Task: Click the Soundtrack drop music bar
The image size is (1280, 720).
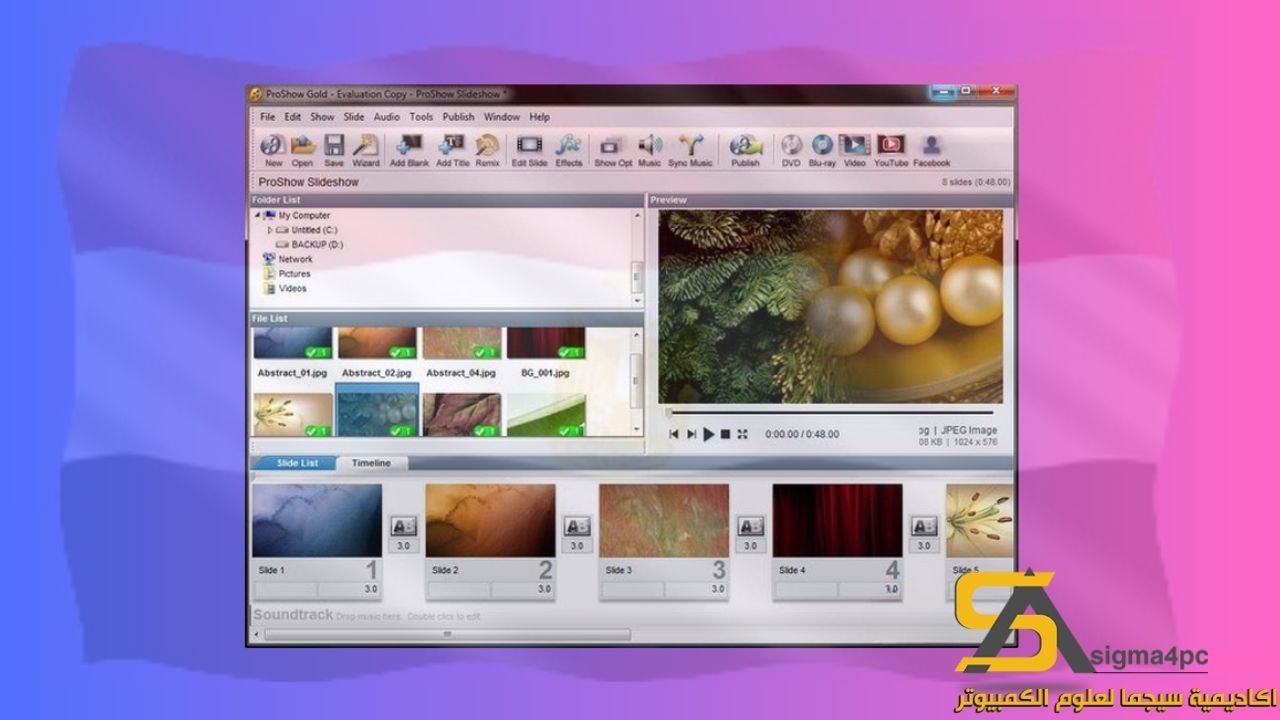Action: 630,615
